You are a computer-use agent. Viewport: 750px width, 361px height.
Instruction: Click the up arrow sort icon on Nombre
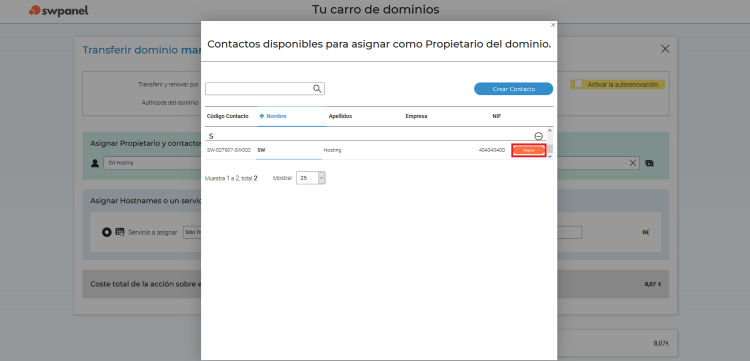(x=262, y=116)
